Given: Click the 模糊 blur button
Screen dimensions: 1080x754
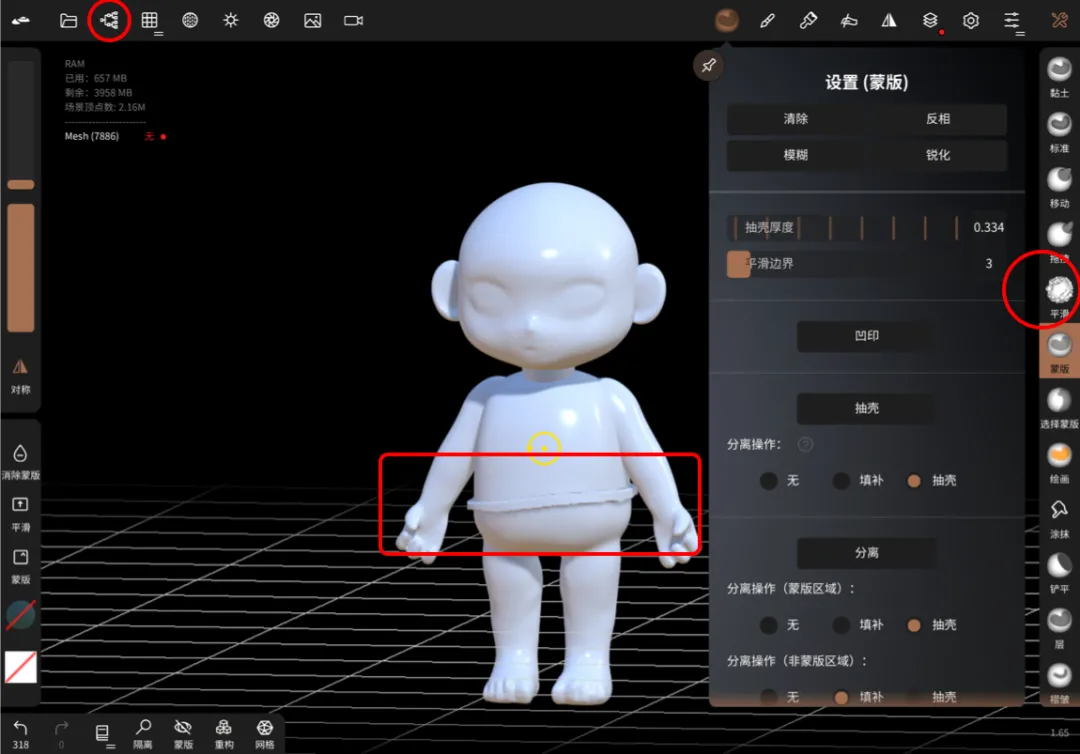Looking at the screenshot, I should tap(796, 155).
